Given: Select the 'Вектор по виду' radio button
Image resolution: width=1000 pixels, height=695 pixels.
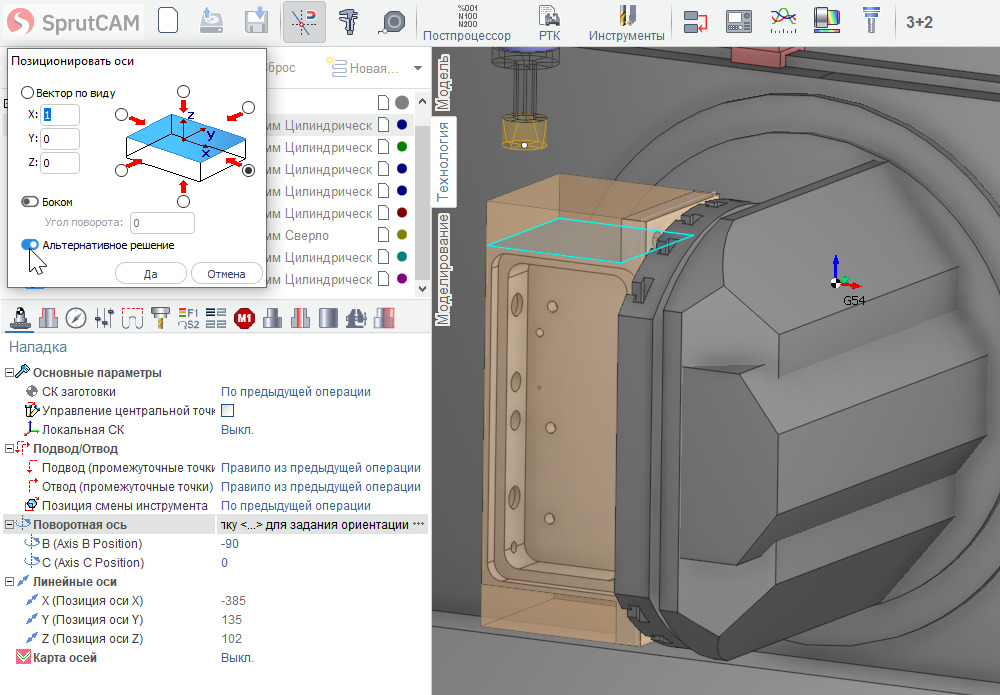Looking at the screenshot, I should pos(27,93).
